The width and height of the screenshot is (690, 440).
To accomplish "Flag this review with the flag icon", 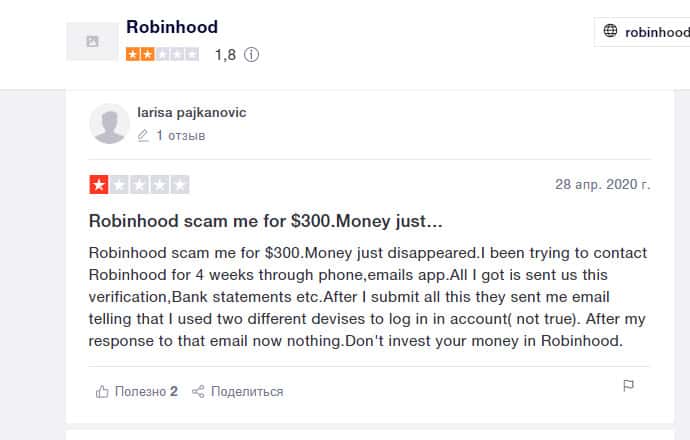I will click(x=628, y=386).
